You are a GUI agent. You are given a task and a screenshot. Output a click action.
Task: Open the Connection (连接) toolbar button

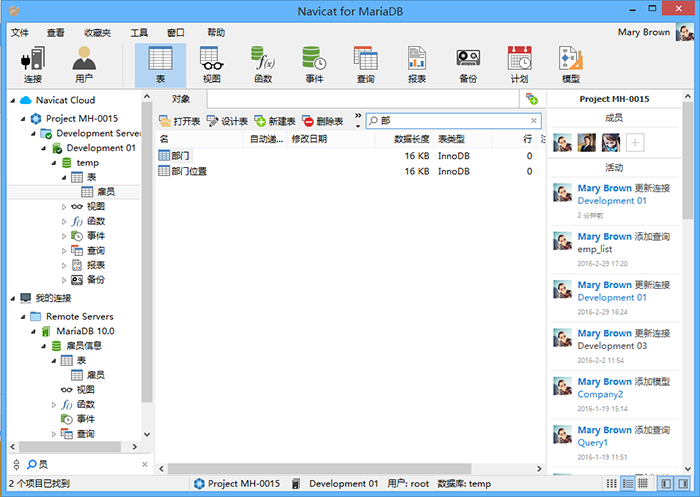pos(33,65)
